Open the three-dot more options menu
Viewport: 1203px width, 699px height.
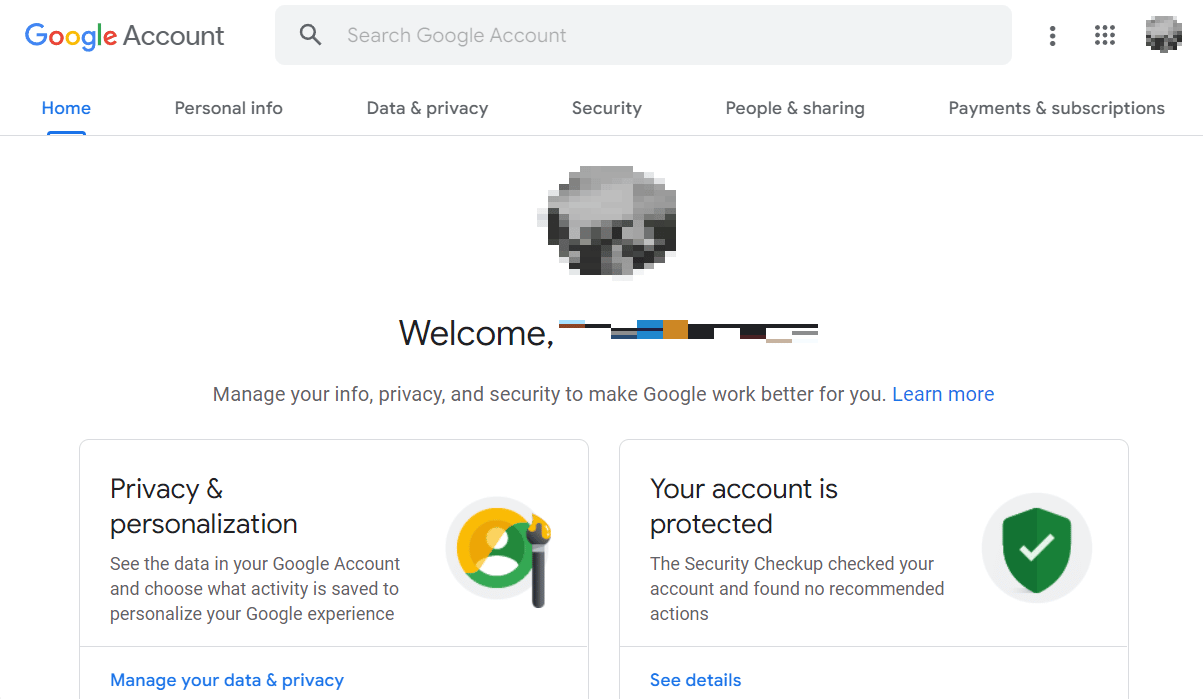tap(1052, 36)
